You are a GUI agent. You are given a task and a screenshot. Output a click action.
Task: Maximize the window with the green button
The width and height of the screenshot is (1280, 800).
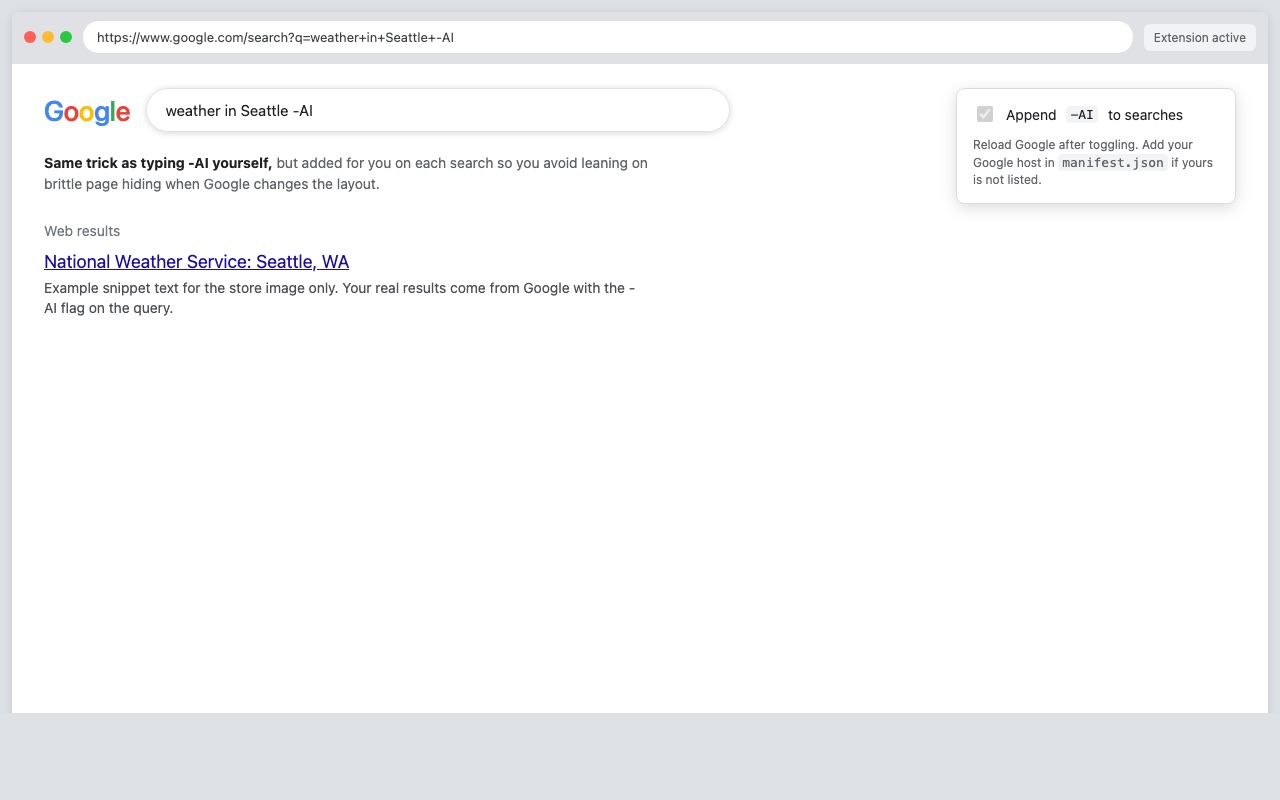tap(66, 37)
